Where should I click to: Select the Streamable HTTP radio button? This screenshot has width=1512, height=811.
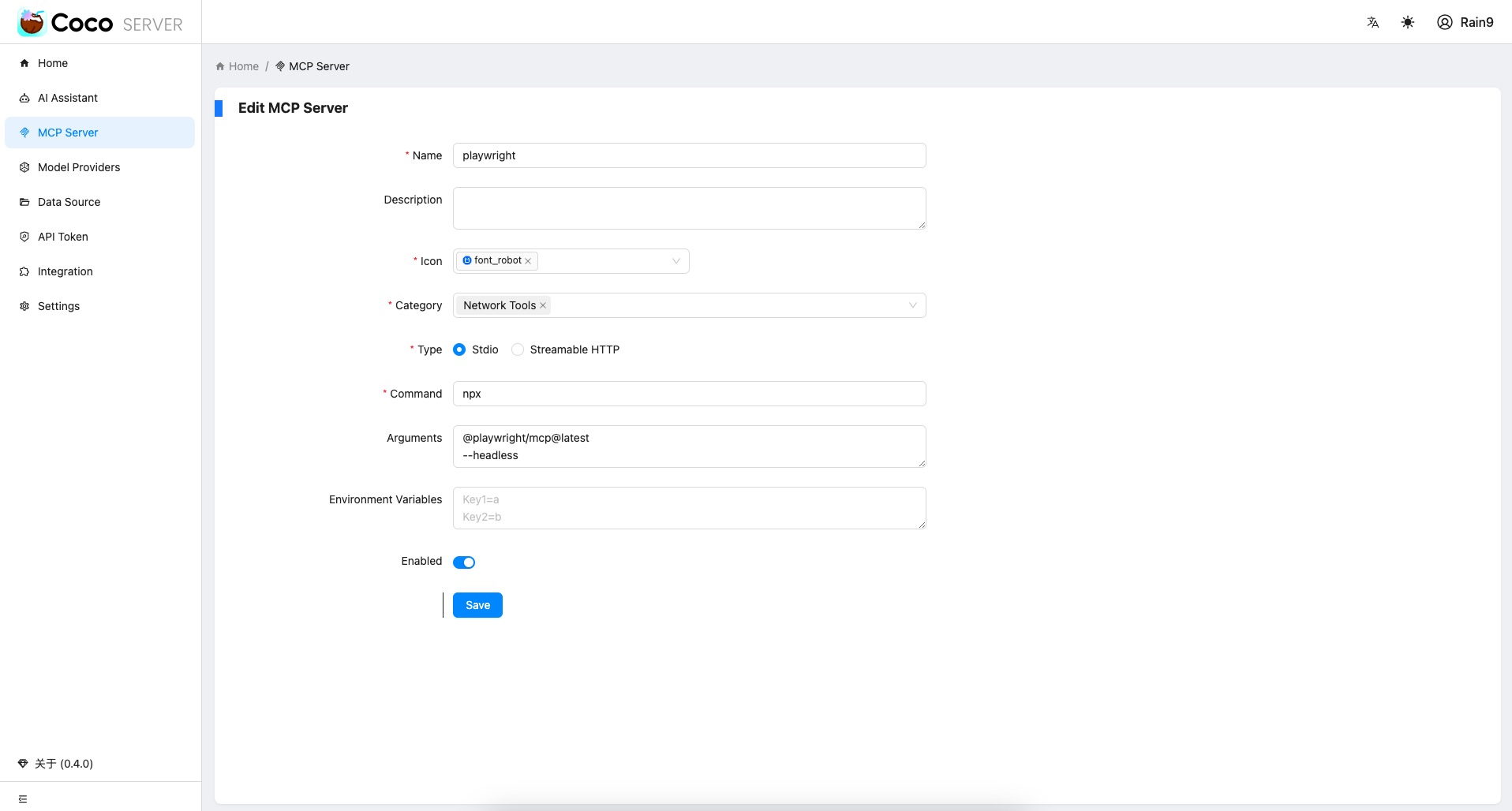coord(518,349)
